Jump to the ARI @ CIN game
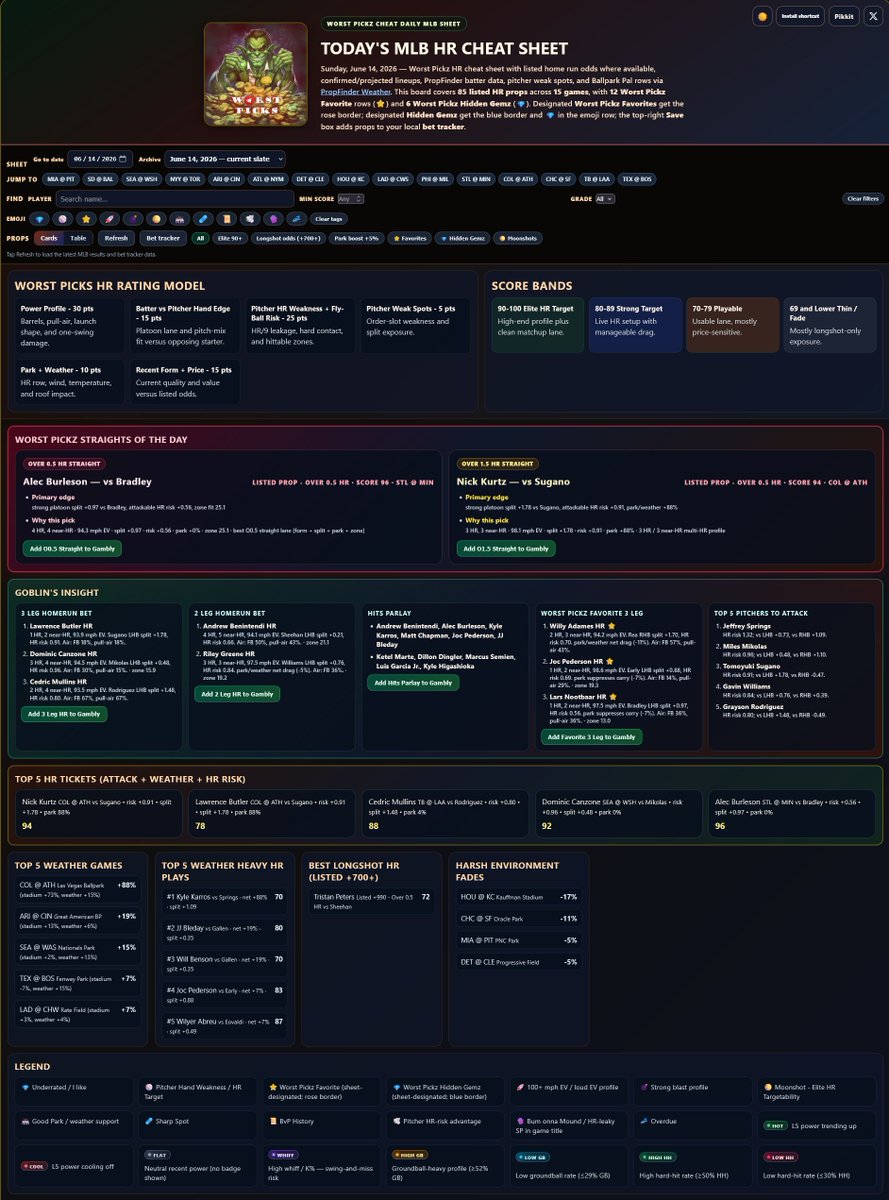Screen dimensions: 889x1200 click(226, 179)
